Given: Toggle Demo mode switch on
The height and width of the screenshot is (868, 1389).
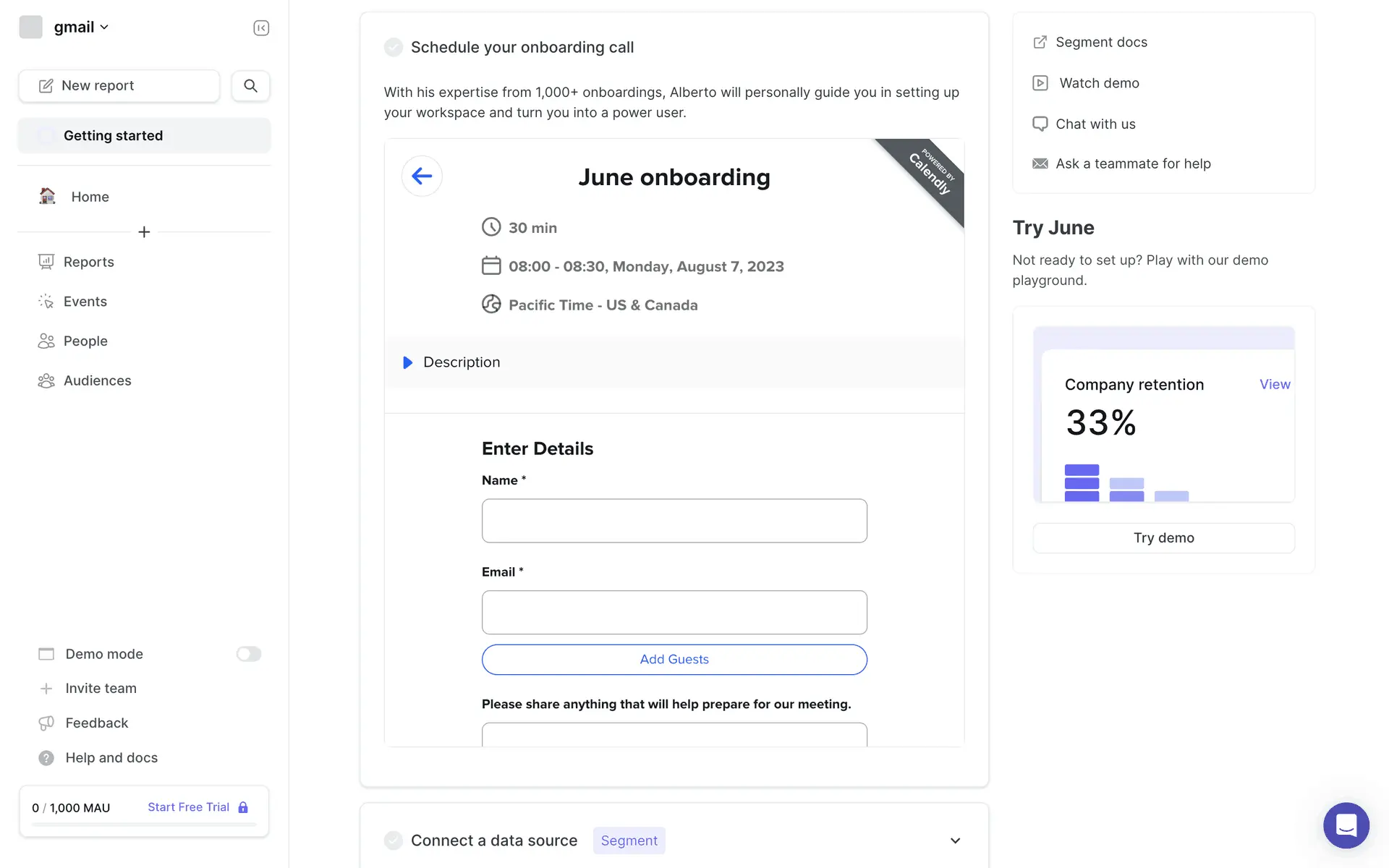Looking at the screenshot, I should tap(248, 654).
